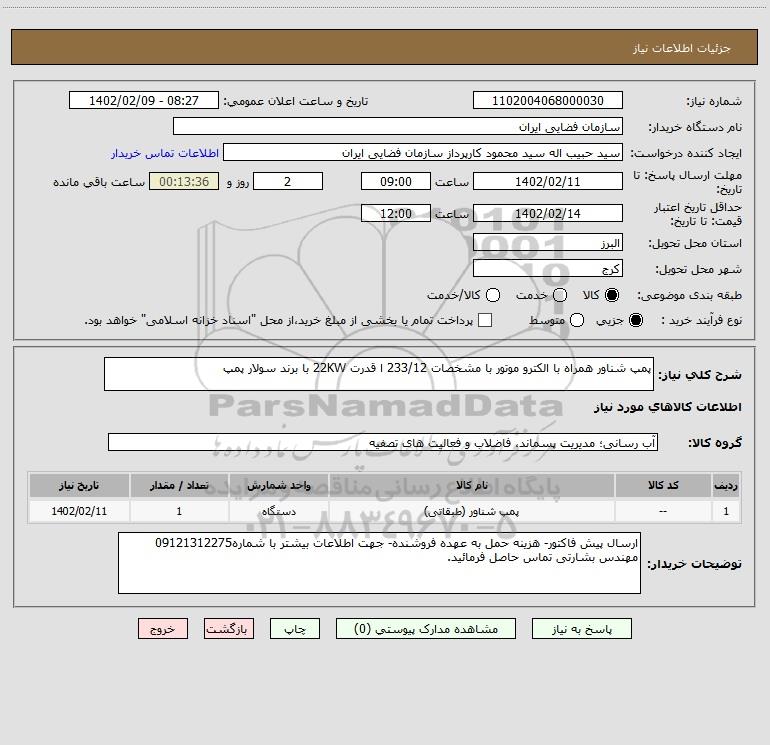Choose جزیی purchase process type
This screenshot has width=770, height=745.
[x=636, y=320]
